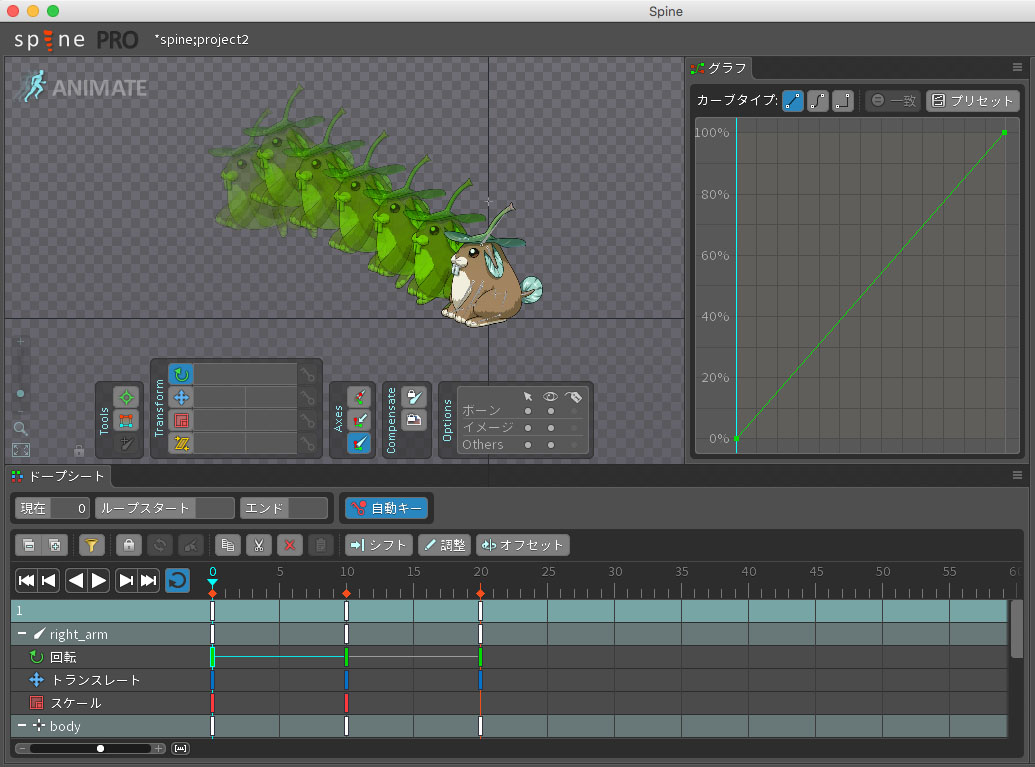
Task: Select World axes mode
Action: pos(359,444)
